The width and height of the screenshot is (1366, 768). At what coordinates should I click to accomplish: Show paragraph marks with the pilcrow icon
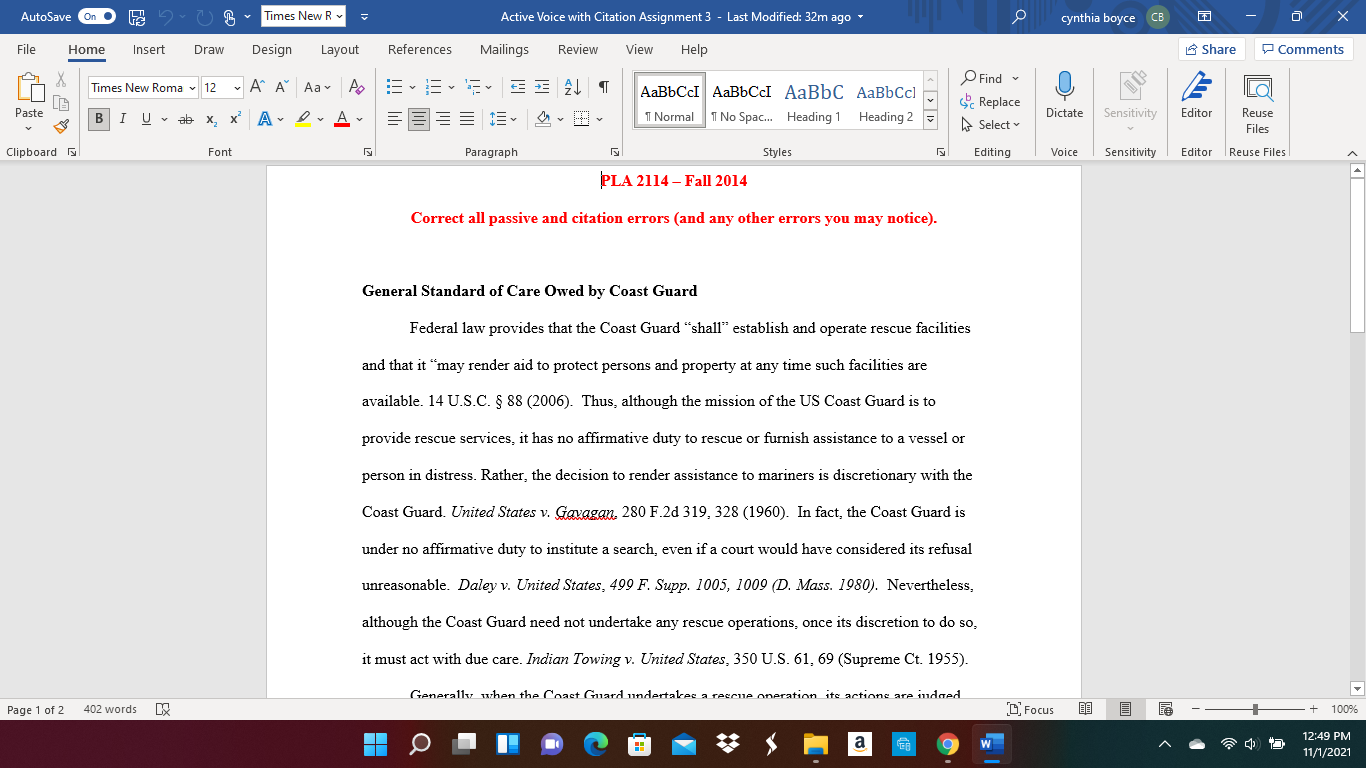click(x=601, y=87)
